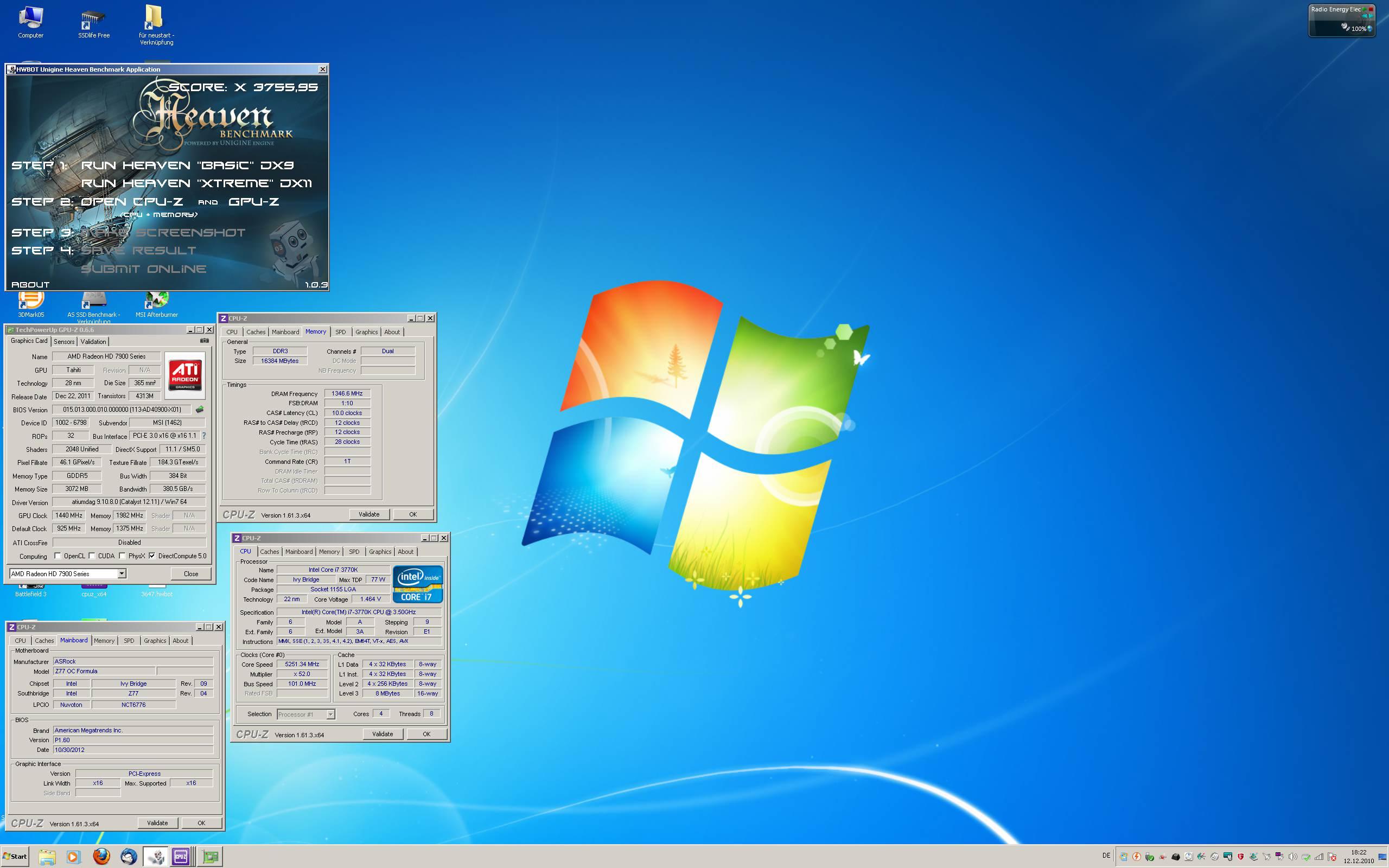Click Show Desktop button at taskbar end
The image size is (1389, 868).
click(x=1382, y=857)
